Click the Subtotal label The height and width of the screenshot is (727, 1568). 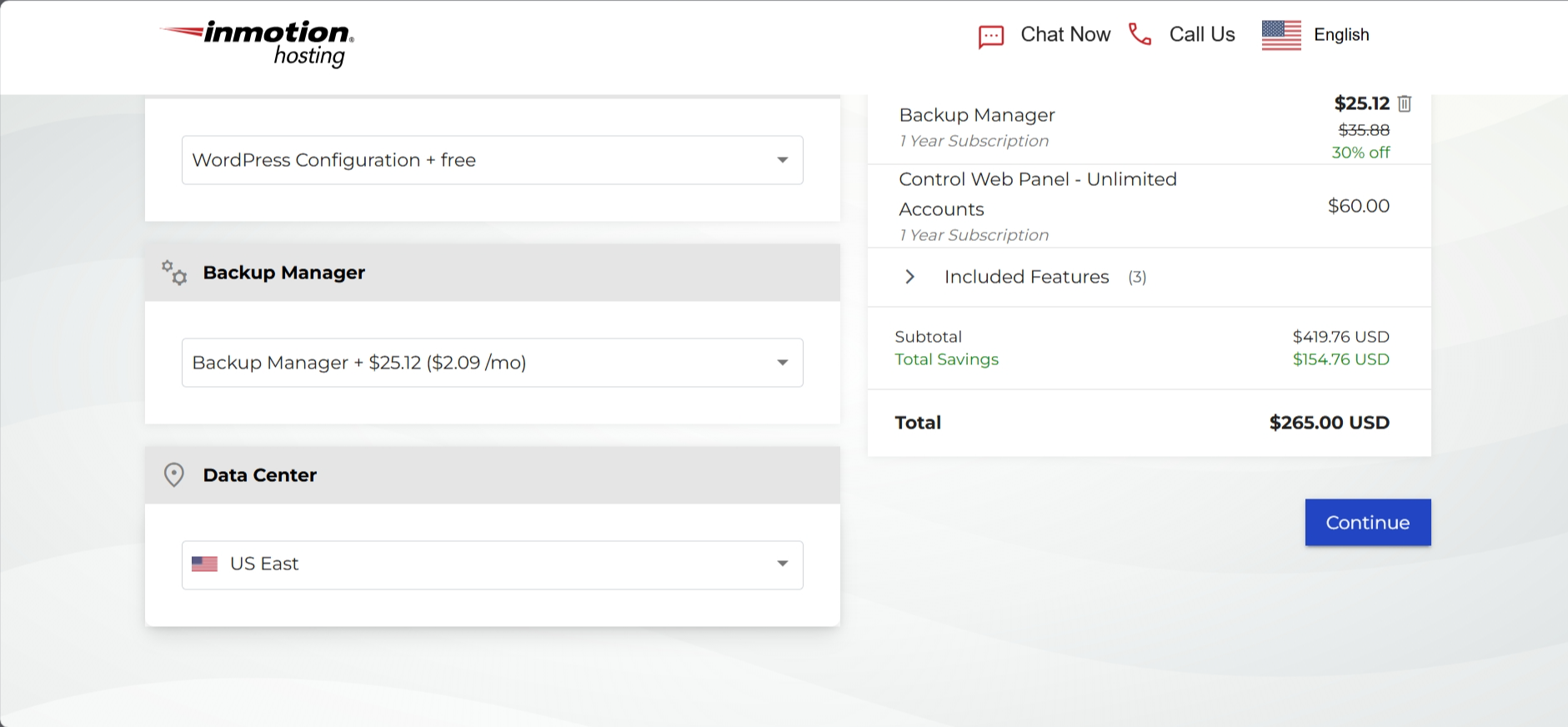pos(929,337)
